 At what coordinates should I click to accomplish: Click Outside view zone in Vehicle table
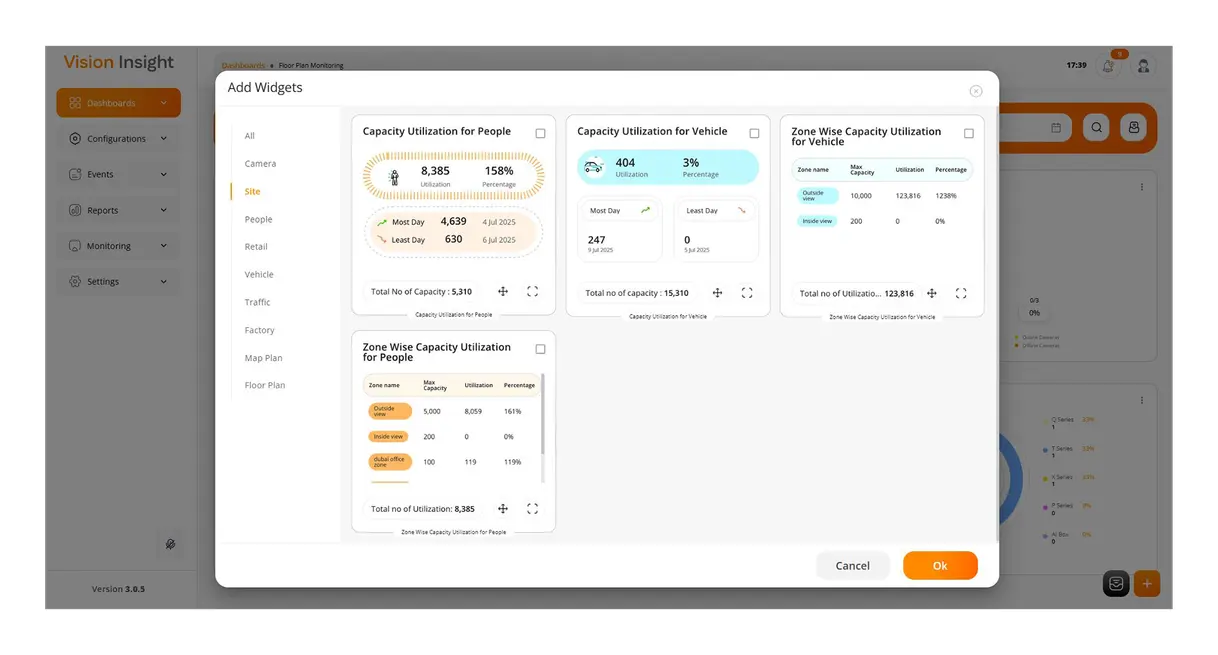click(817, 196)
